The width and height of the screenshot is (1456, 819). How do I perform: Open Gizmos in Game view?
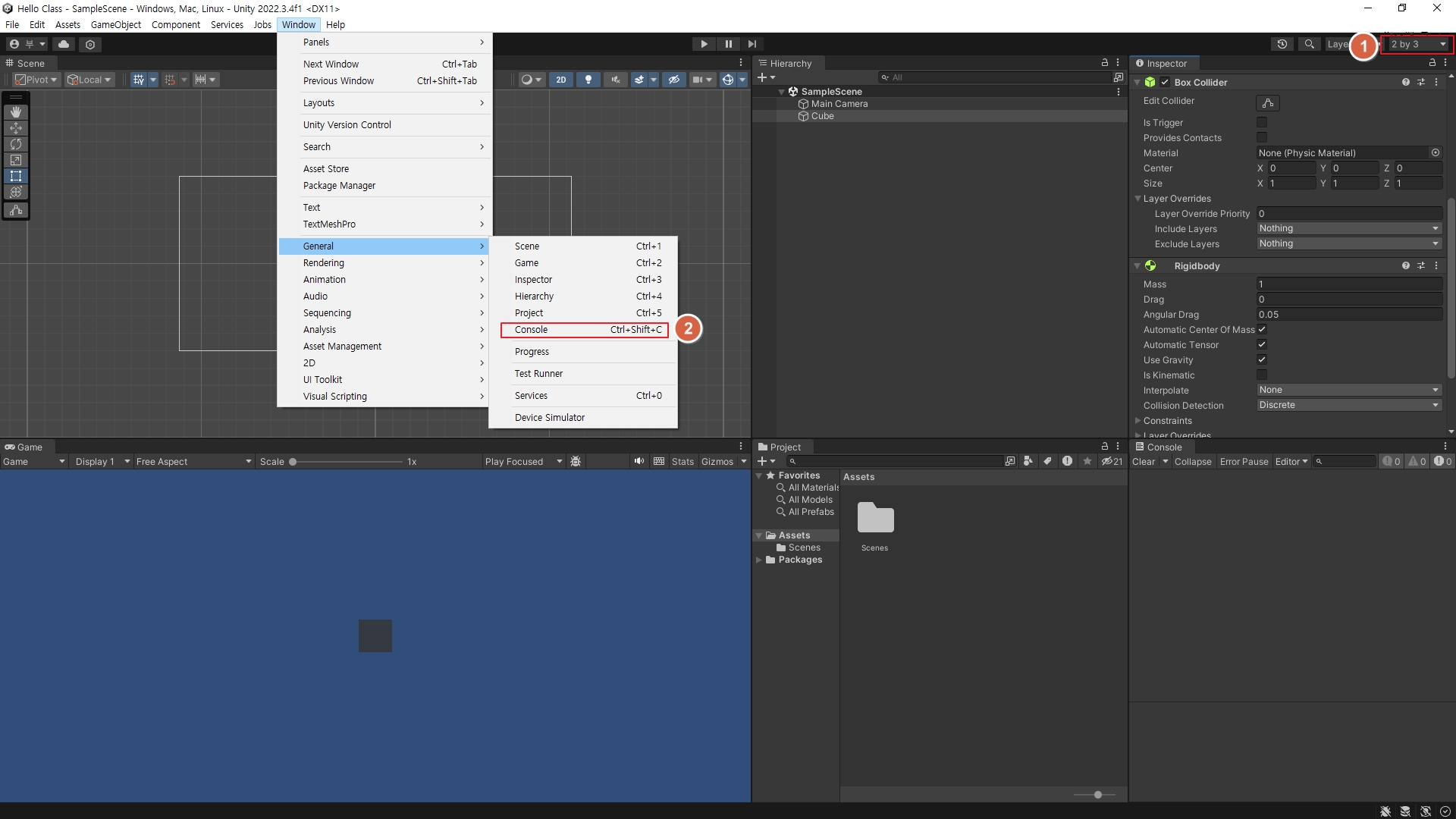coord(717,461)
